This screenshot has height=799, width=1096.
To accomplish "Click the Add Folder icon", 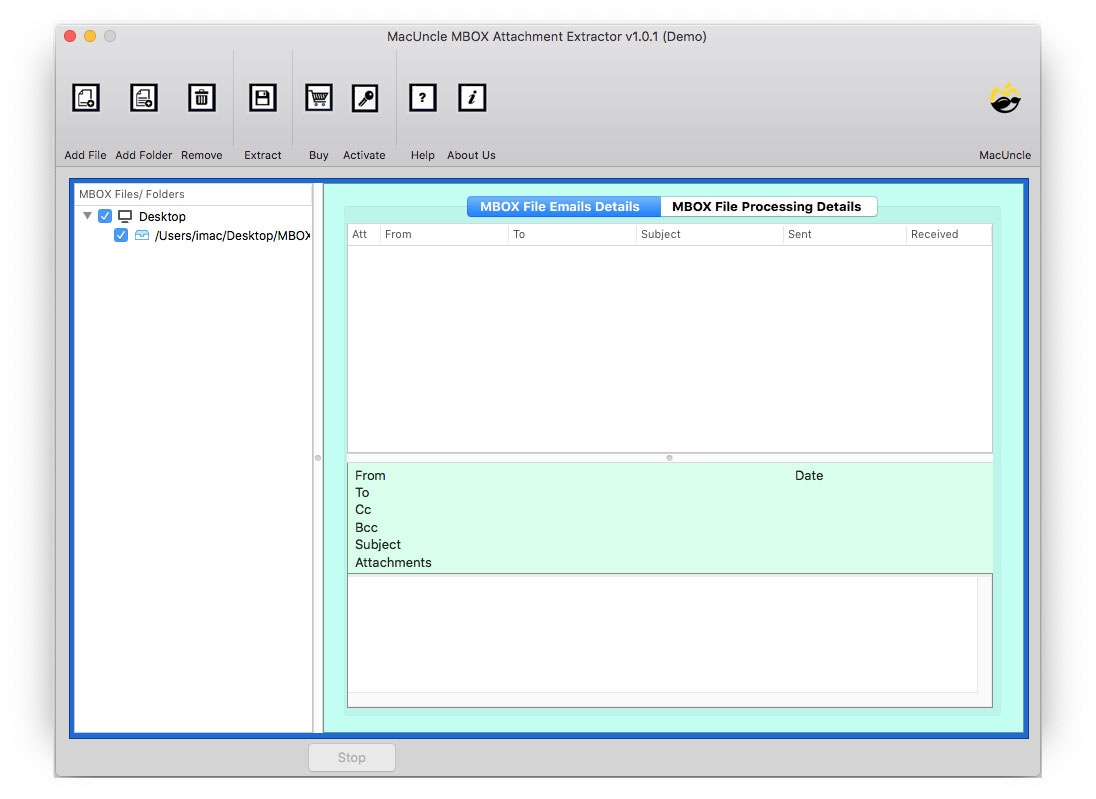I will coord(143,97).
